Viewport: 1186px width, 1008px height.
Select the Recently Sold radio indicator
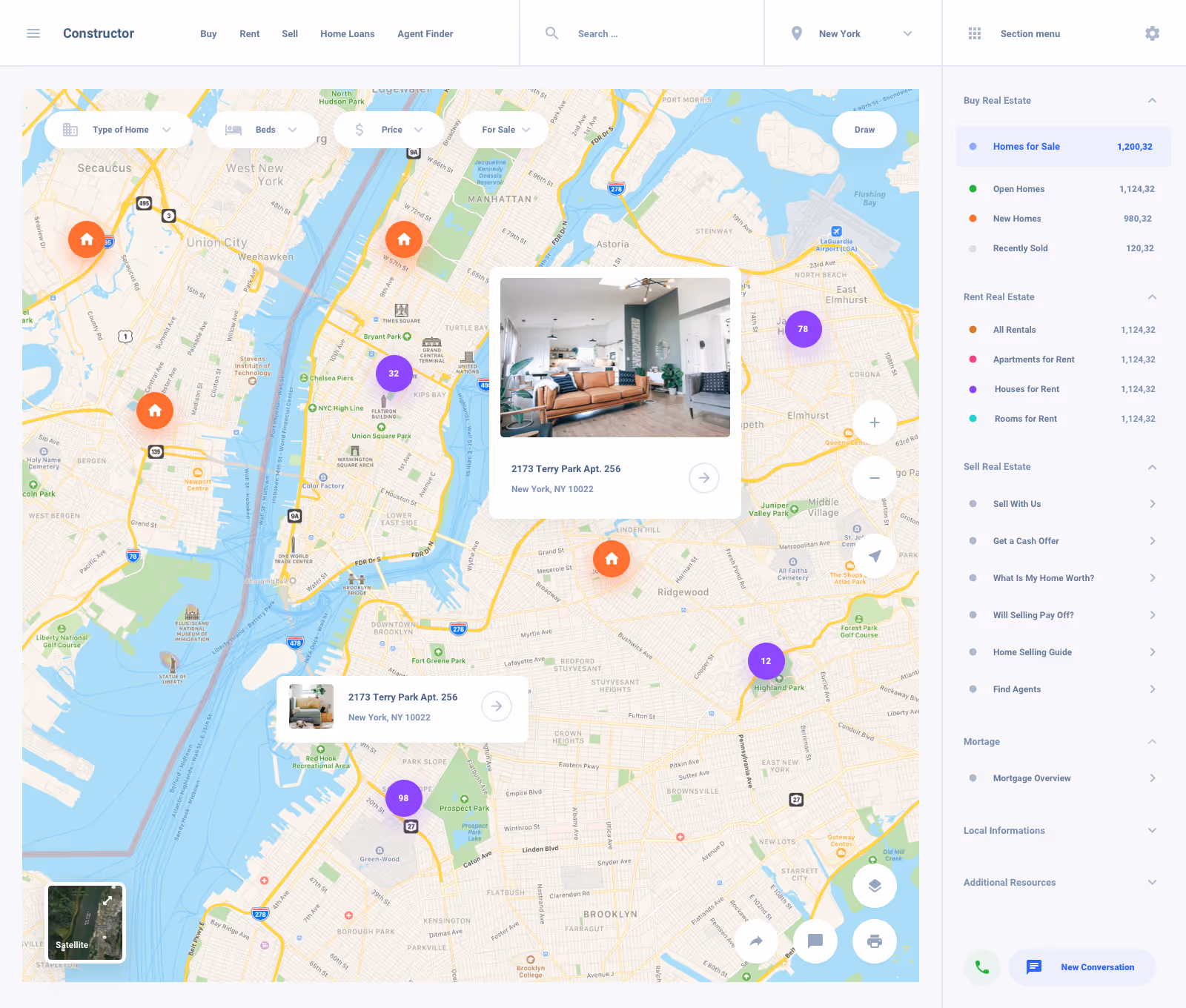point(973,248)
